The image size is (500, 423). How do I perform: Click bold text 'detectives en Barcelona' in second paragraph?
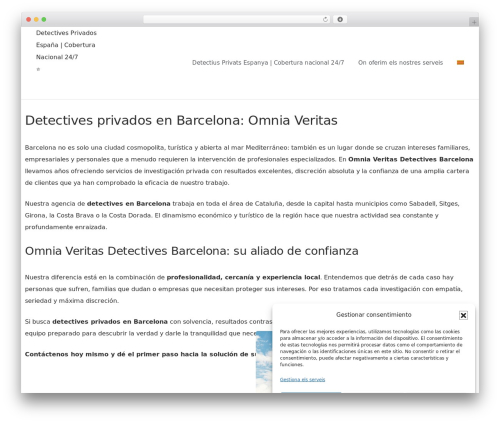click(129, 204)
